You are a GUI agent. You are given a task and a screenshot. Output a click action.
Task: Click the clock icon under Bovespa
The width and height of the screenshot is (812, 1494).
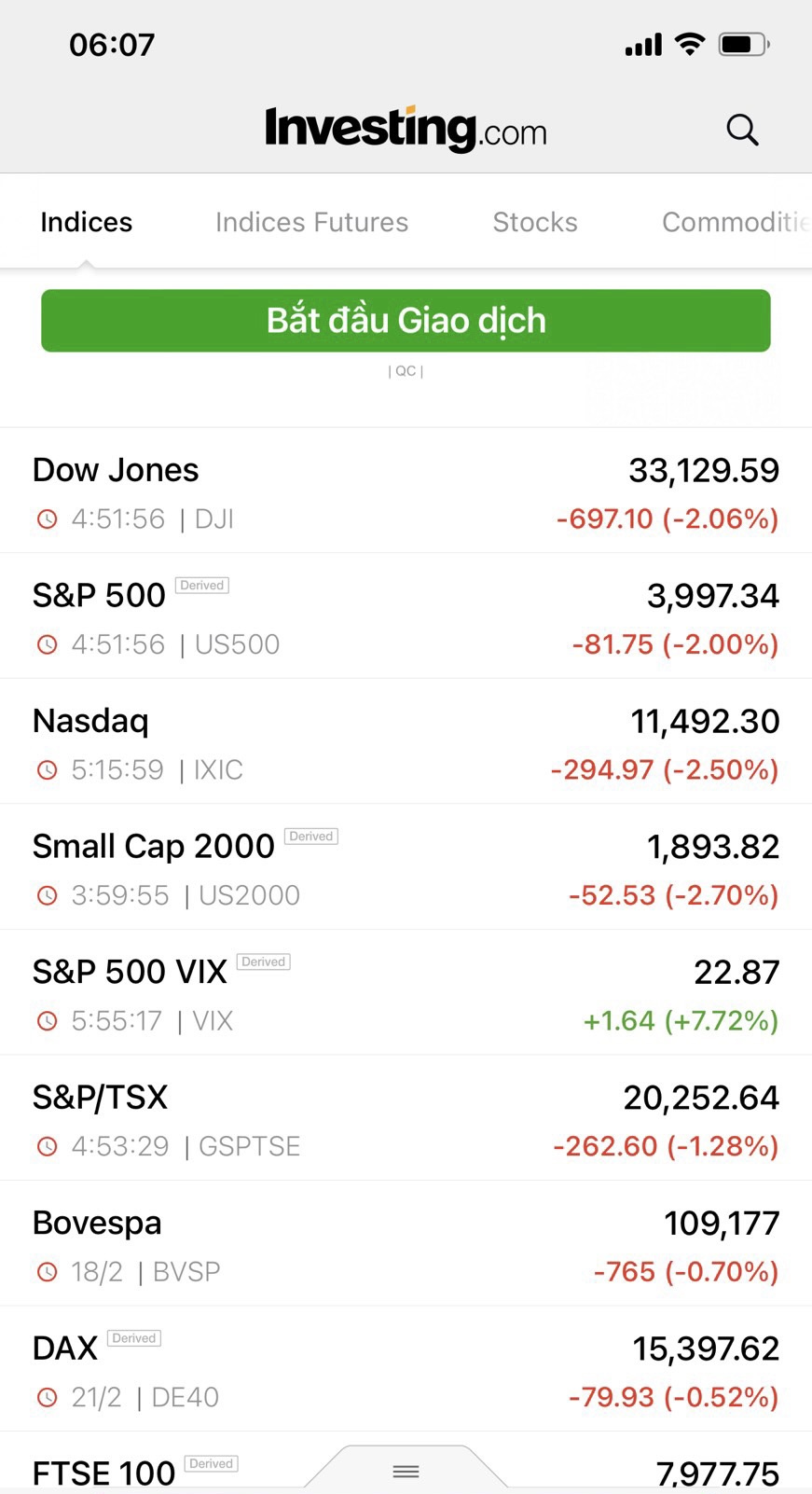pyautogui.click(x=47, y=1272)
